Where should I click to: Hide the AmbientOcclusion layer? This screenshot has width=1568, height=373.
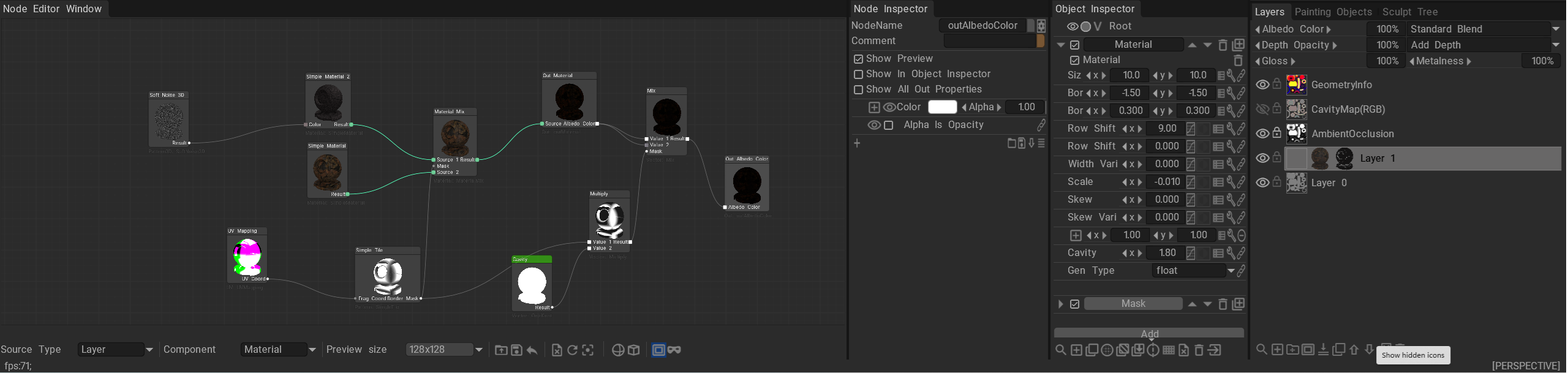click(x=1262, y=134)
